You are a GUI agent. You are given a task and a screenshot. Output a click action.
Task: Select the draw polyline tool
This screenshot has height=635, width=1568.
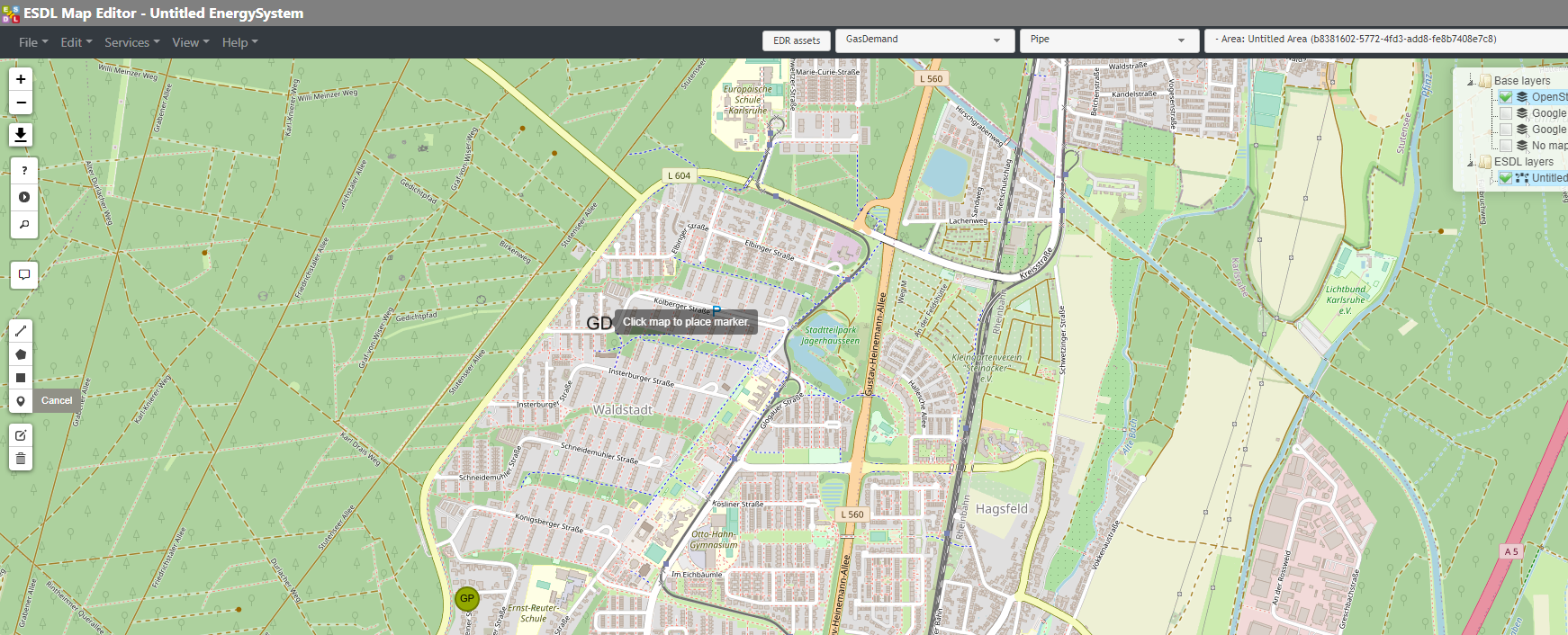click(x=21, y=331)
